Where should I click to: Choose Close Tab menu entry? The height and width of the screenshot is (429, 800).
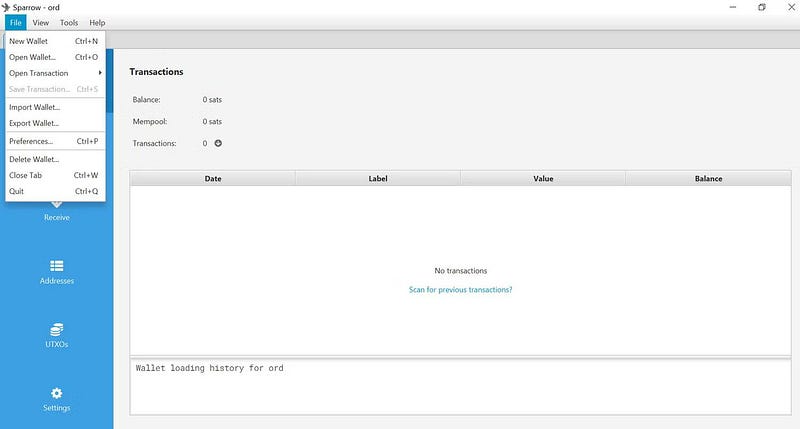(x=55, y=175)
